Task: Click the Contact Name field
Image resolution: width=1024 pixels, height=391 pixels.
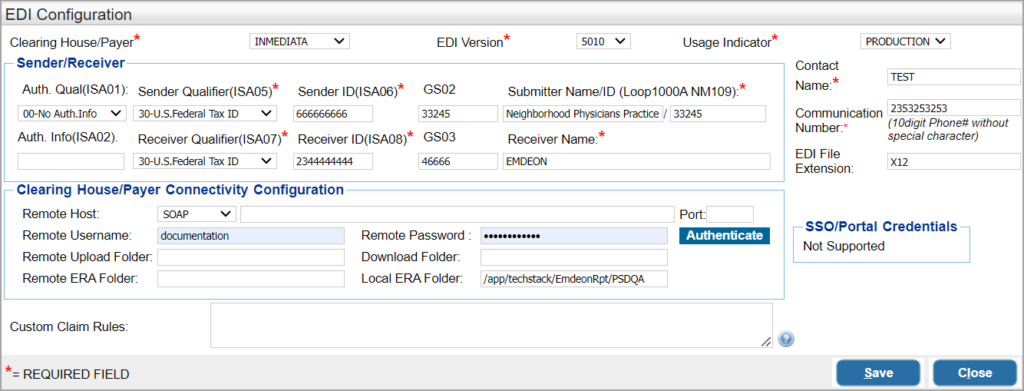Action: [x=953, y=76]
